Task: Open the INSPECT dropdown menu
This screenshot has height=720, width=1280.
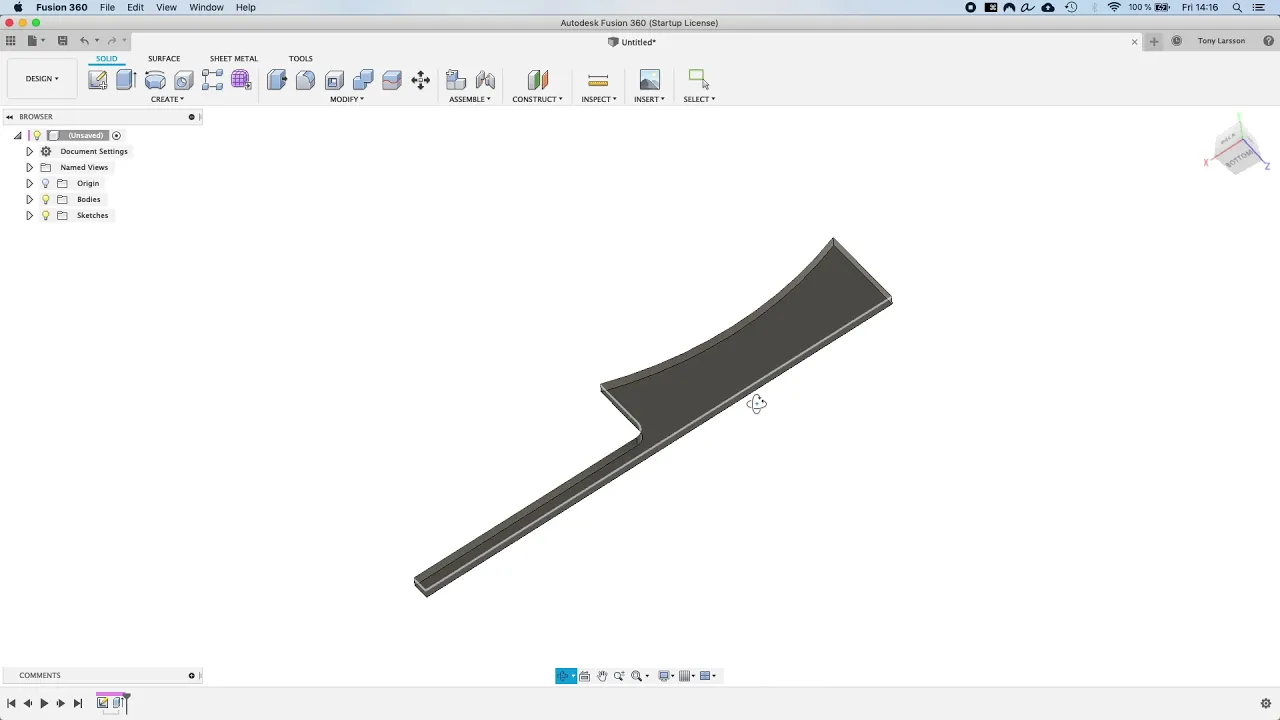Action: click(598, 99)
